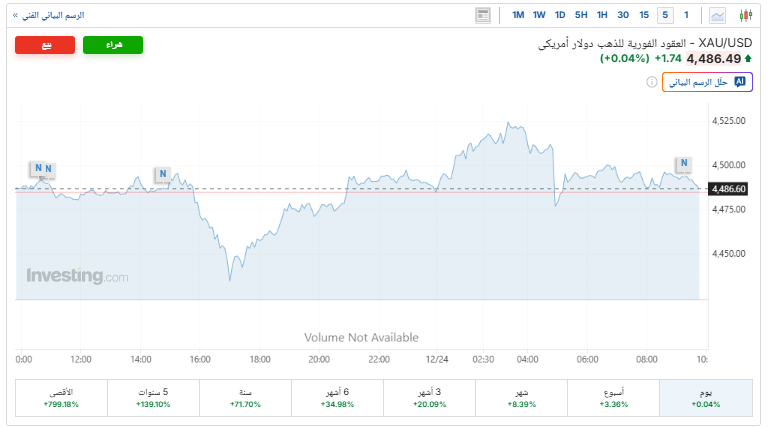Image resolution: width=772 pixels, height=427 pixels.
Task: Switch to the 3 months tab
Action: click(x=429, y=398)
